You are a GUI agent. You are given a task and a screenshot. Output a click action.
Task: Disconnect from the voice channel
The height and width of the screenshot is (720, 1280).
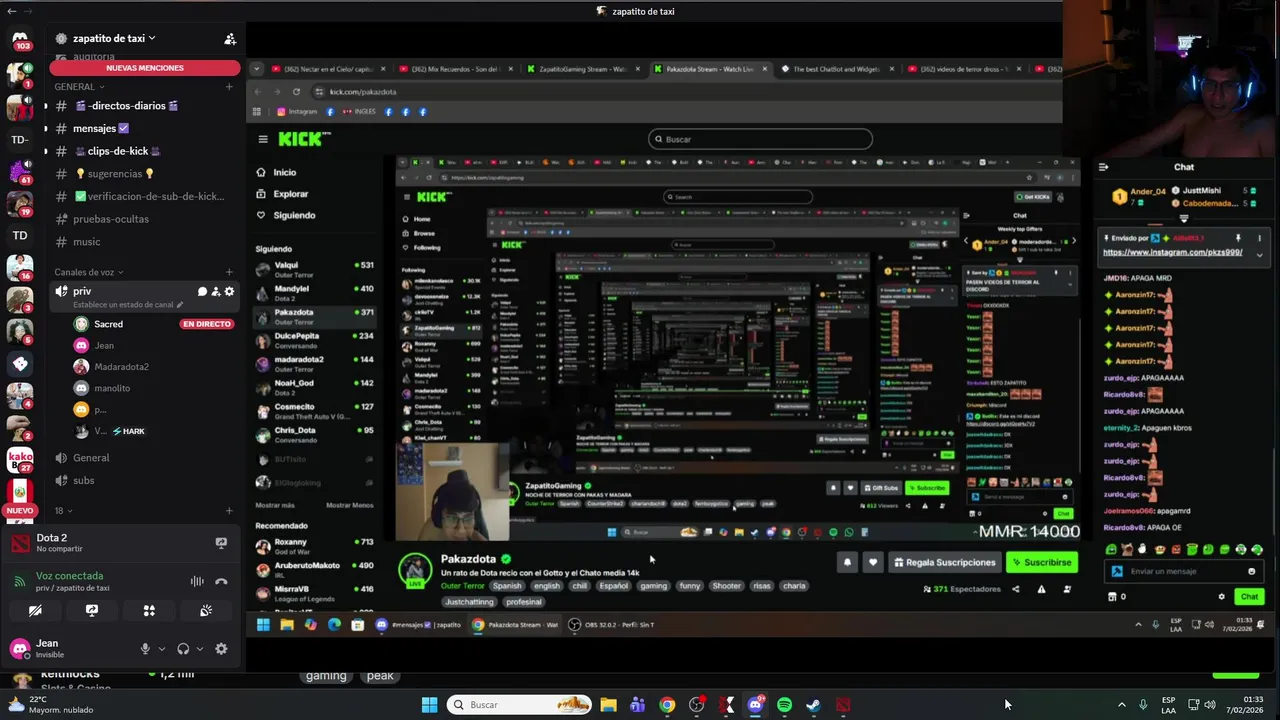tap(221, 581)
